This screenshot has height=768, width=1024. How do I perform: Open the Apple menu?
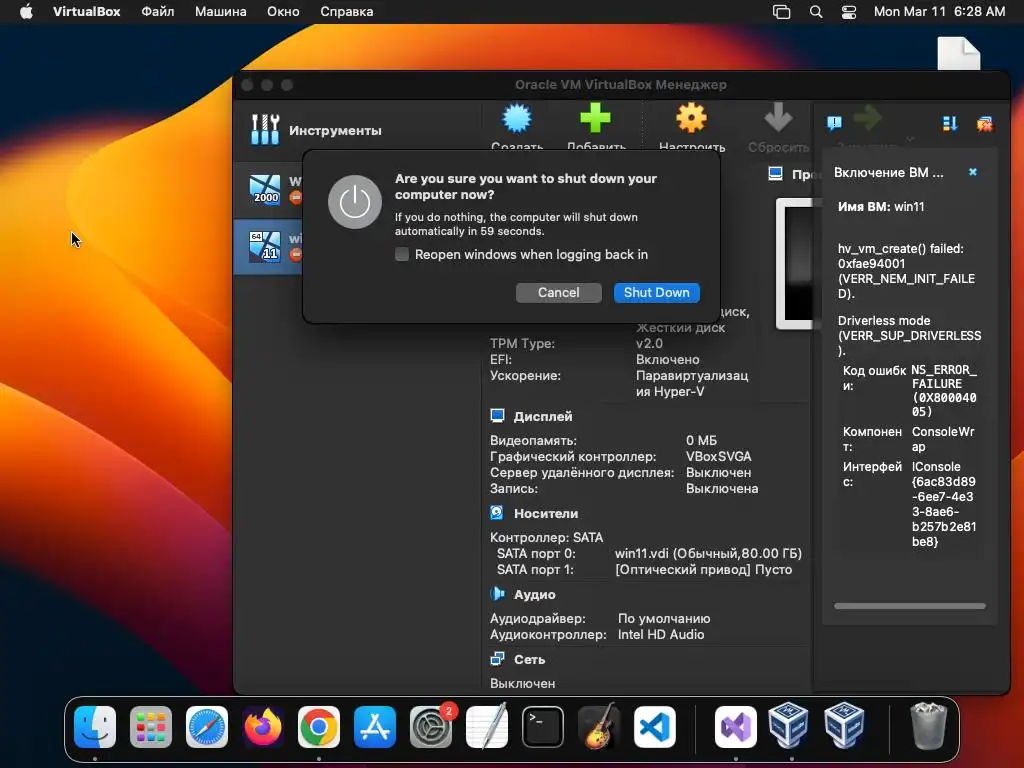click(26, 12)
